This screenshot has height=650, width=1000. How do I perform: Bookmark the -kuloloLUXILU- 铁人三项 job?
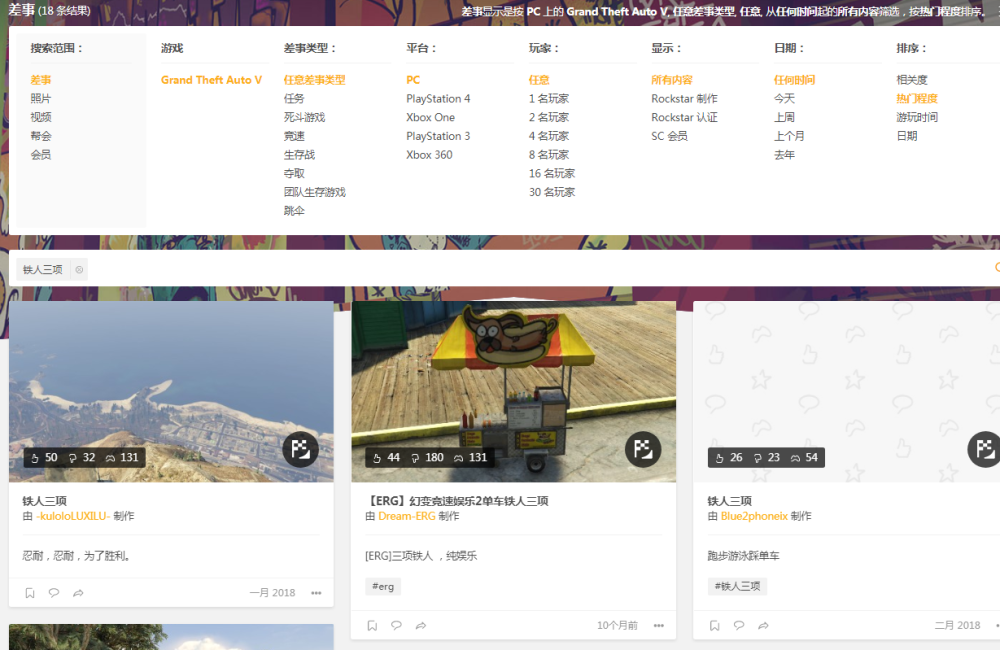pos(30,593)
